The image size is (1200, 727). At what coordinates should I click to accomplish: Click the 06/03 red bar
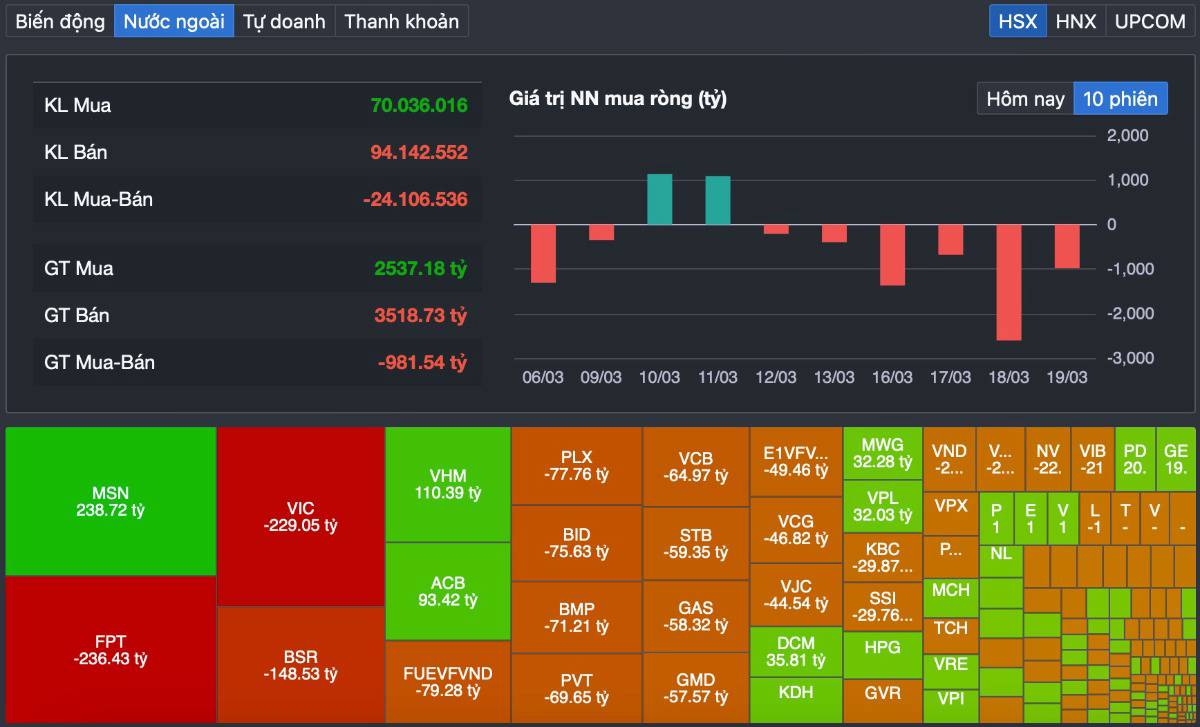(543, 254)
